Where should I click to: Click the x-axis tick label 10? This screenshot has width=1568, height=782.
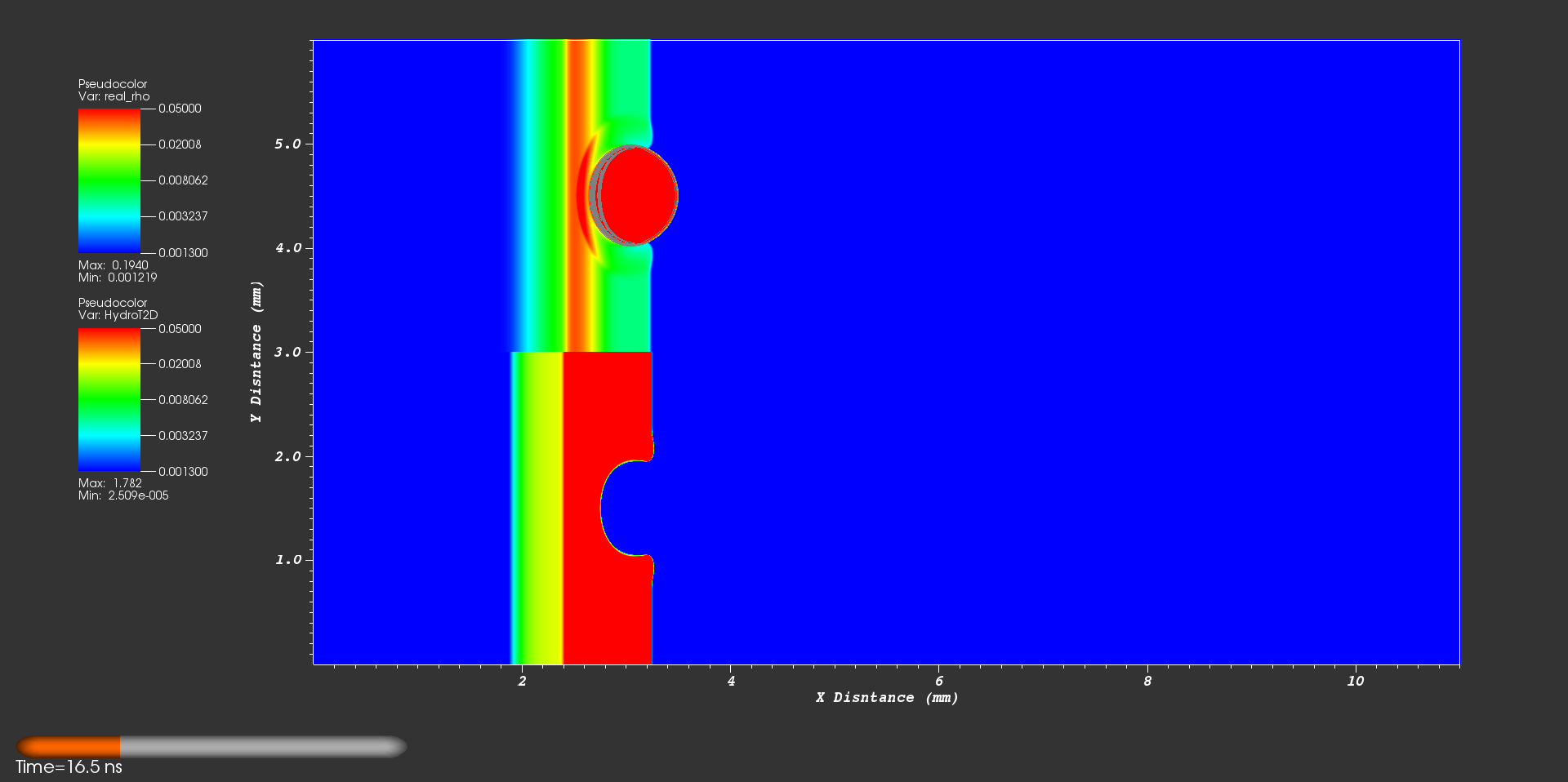coord(1355,681)
